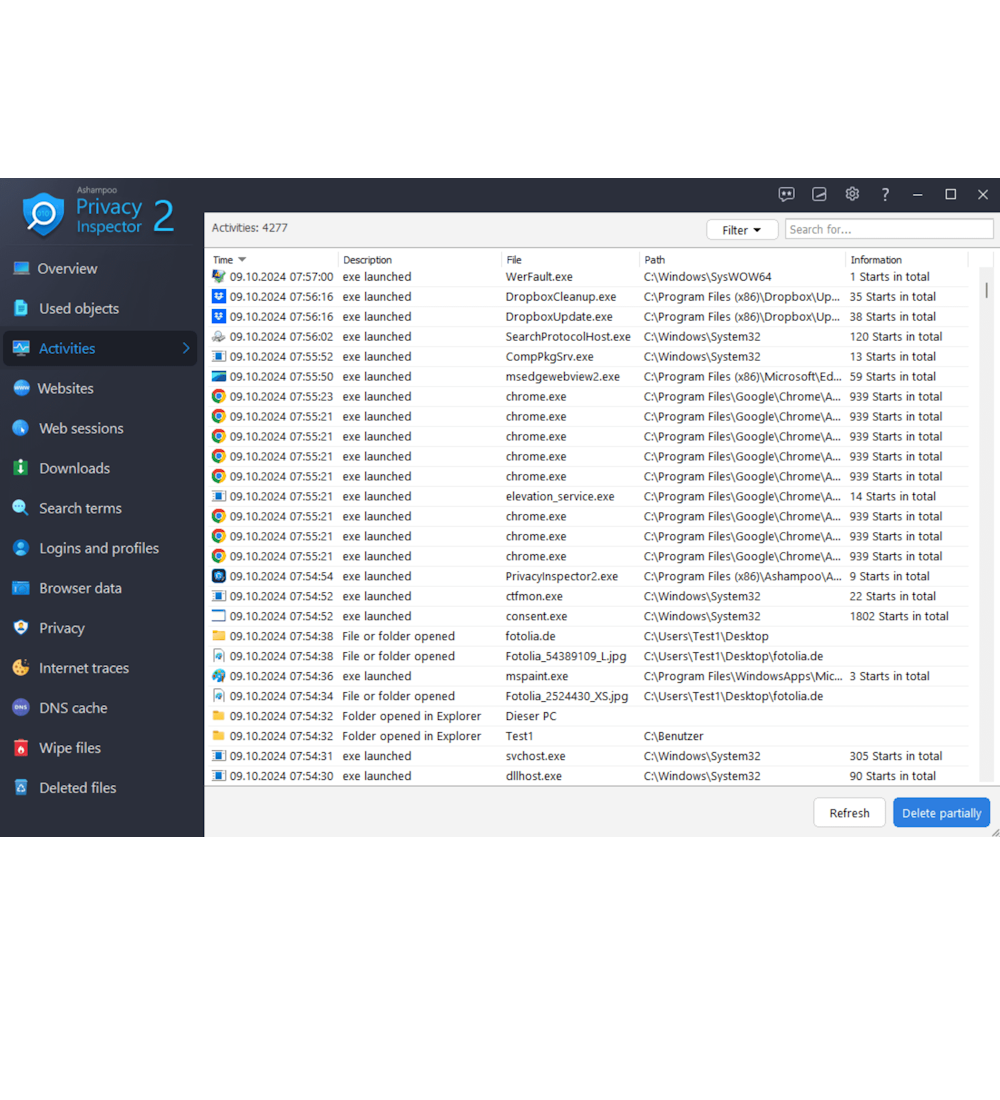Click the skin/theme icon in title bar

[x=819, y=194]
